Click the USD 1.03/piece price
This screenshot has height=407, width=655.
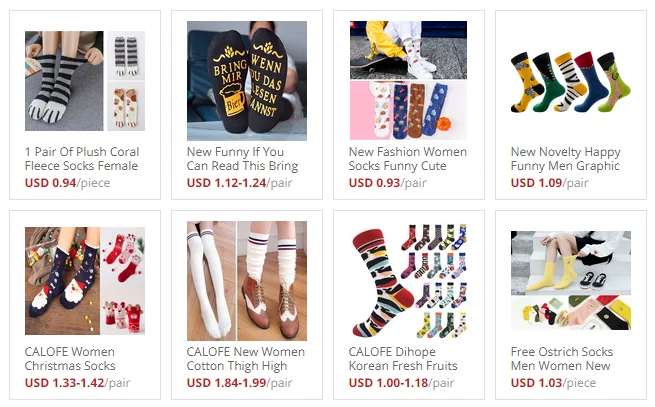click(553, 383)
